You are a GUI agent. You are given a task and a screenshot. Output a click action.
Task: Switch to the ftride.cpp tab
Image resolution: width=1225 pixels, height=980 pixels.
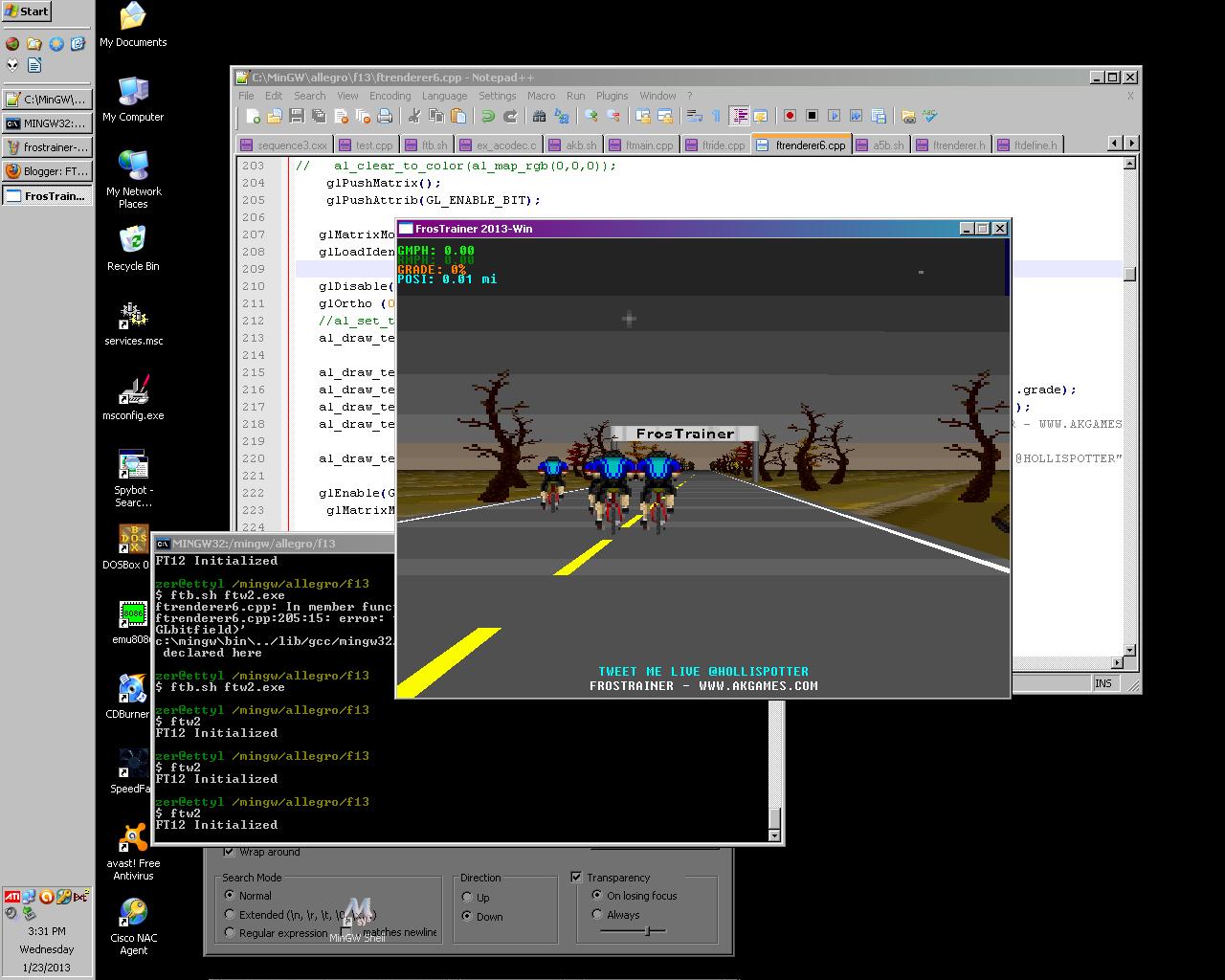click(x=716, y=145)
